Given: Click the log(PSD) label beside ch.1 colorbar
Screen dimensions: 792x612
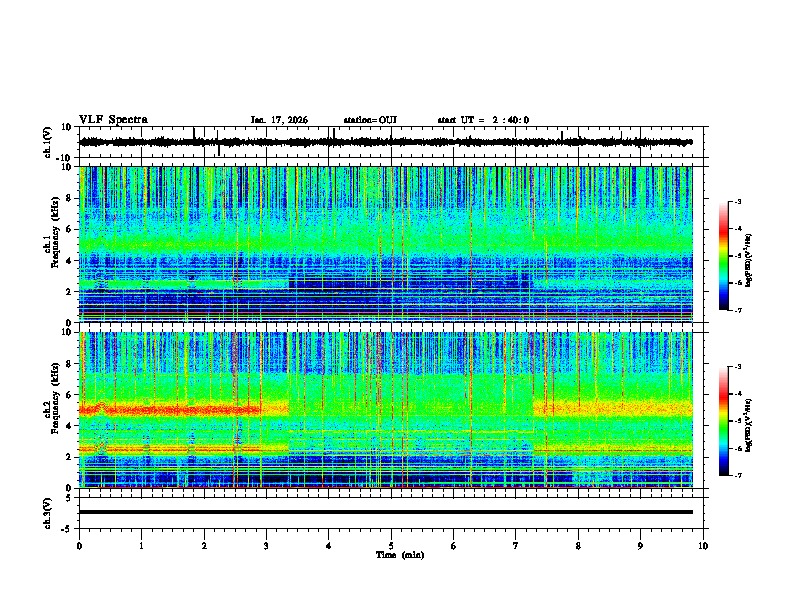Looking at the screenshot, I should click(x=749, y=260).
